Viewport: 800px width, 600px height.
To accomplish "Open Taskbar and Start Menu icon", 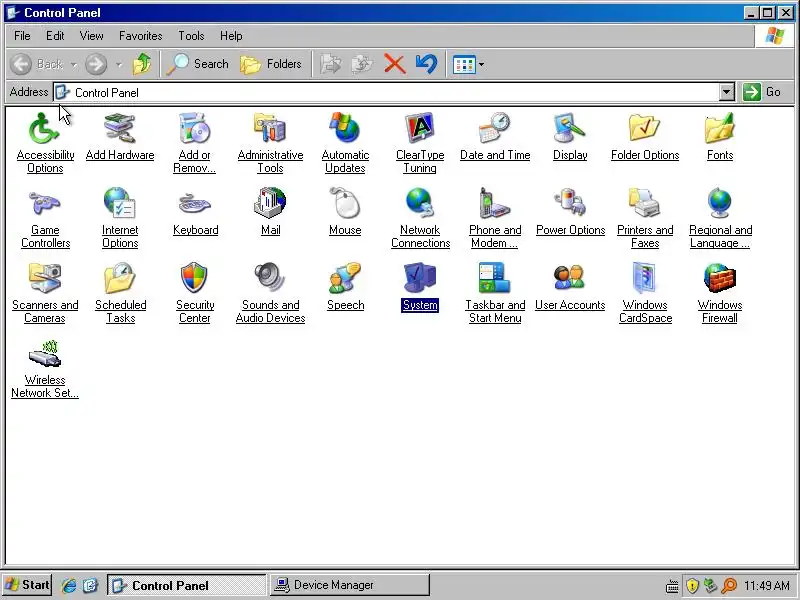I will coord(495,278).
